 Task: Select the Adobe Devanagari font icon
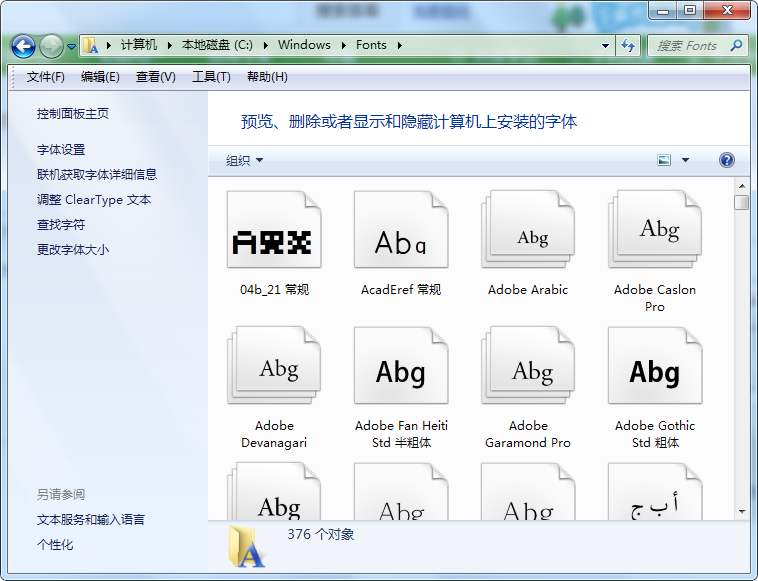click(x=274, y=365)
